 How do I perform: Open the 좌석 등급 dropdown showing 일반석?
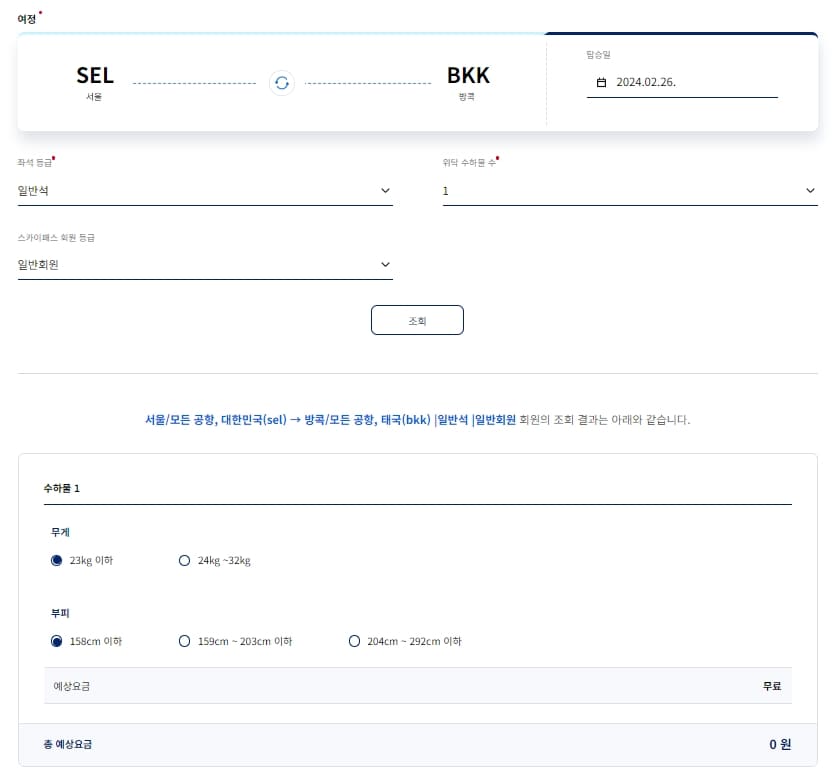point(200,190)
